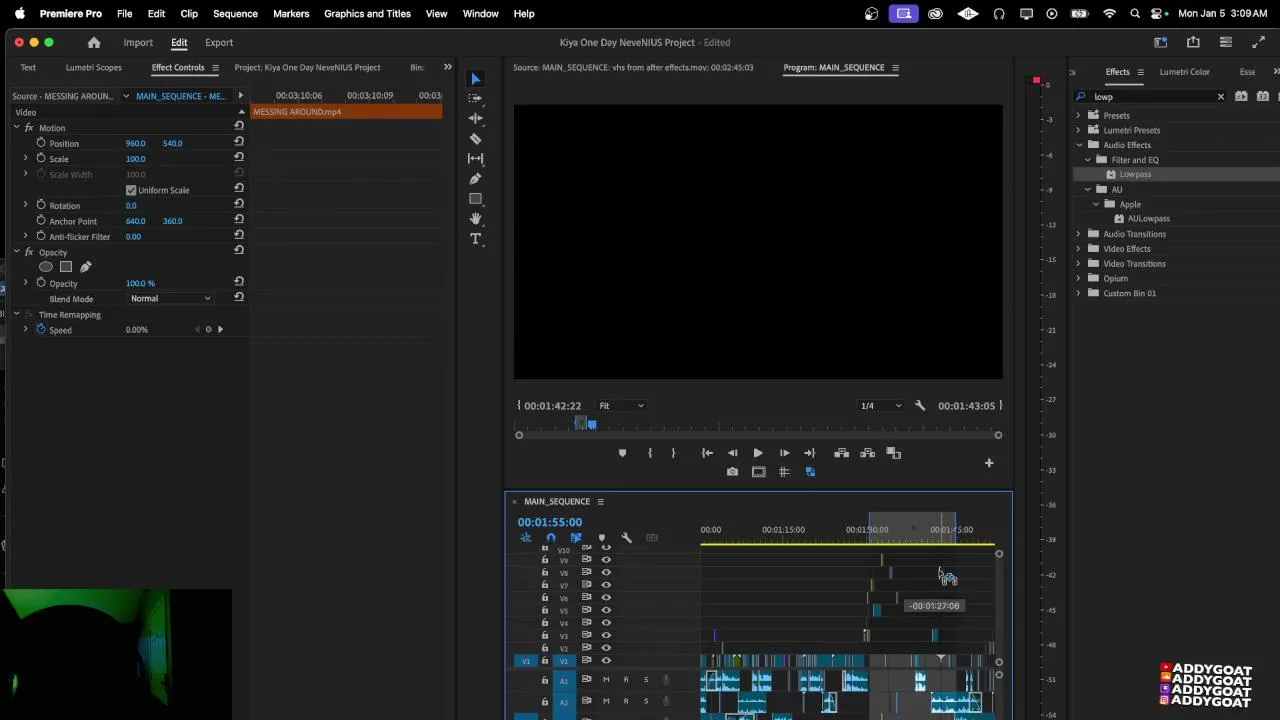Collapse the Filter and EQ folder
This screenshot has height=720, width=1280.
point(1088,160)
